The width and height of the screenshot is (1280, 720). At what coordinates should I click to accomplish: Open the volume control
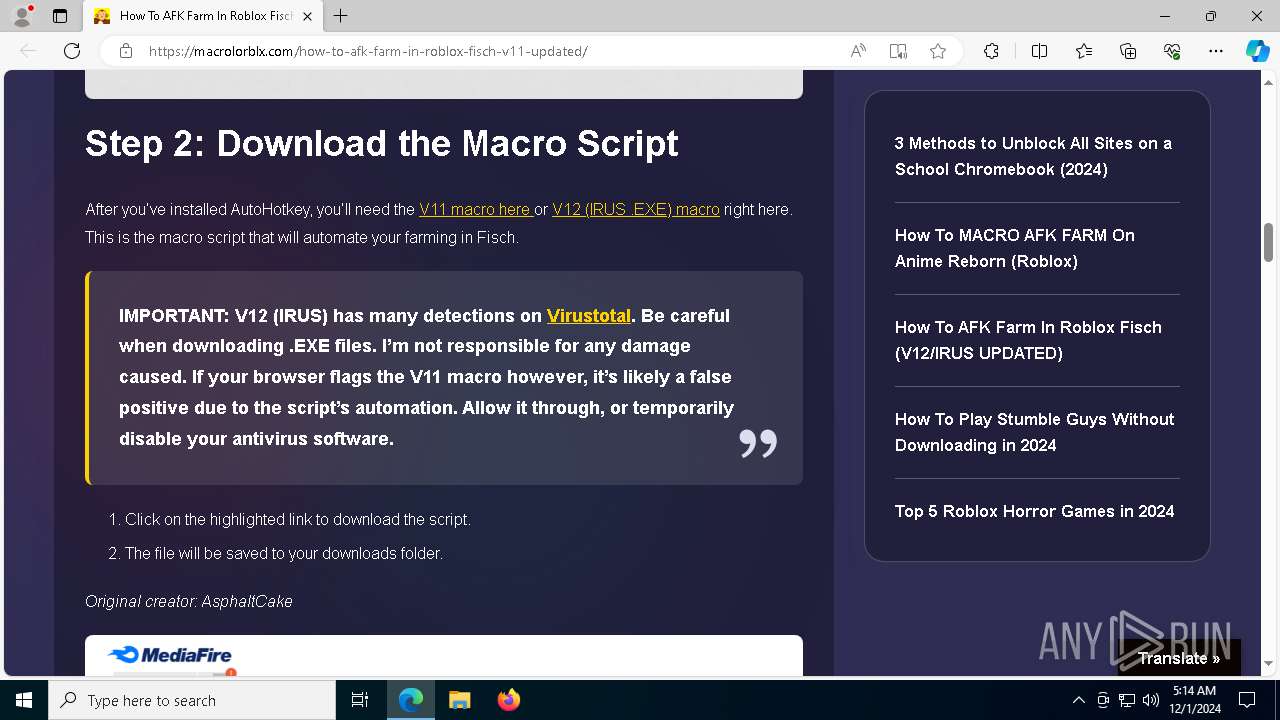coord(1150,700)
